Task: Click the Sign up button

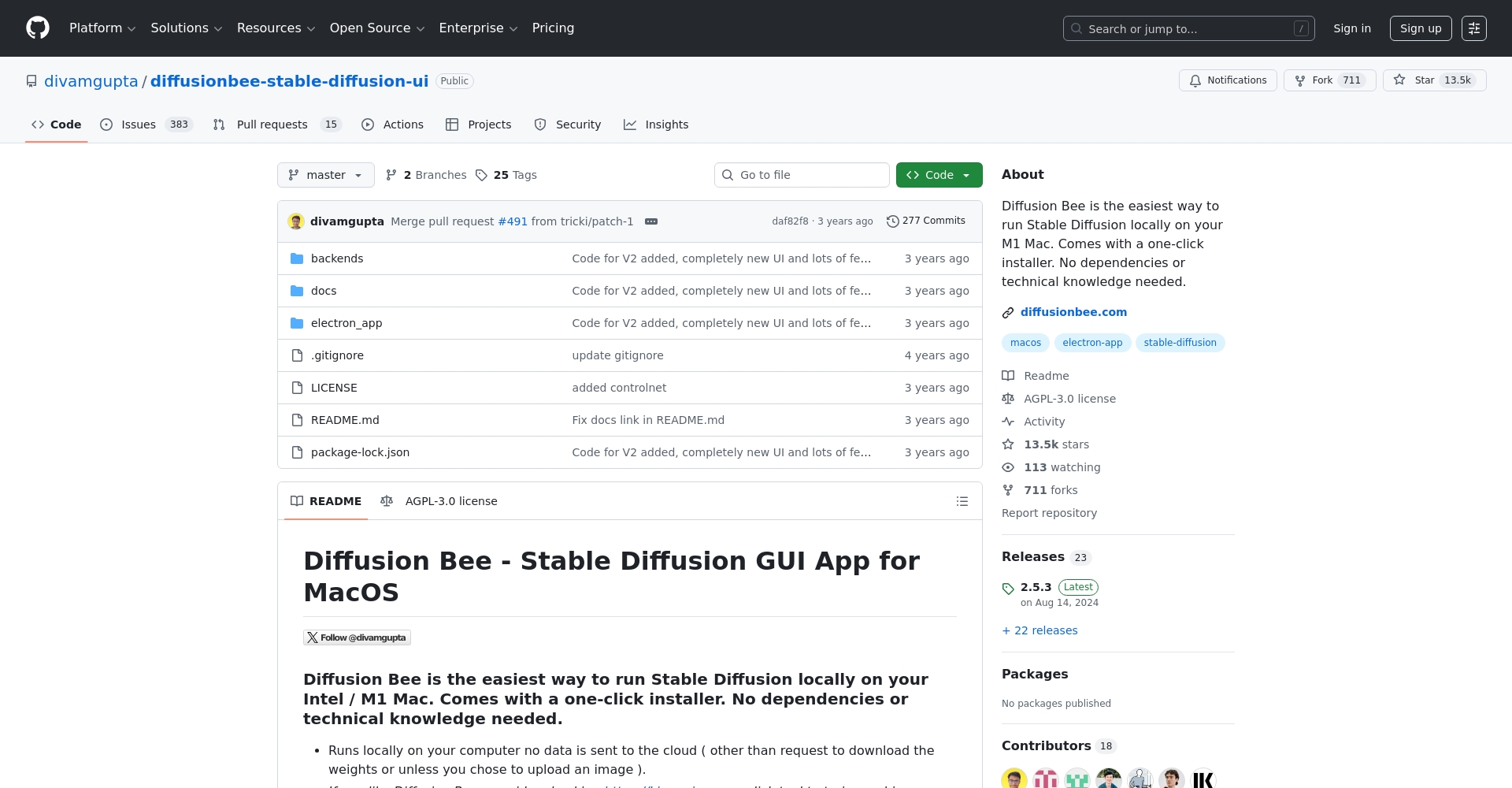Action: 1420,28
